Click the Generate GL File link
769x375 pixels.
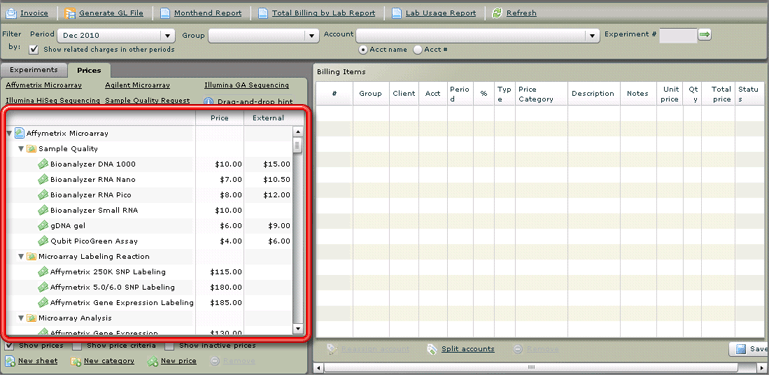tap(111, 13)
